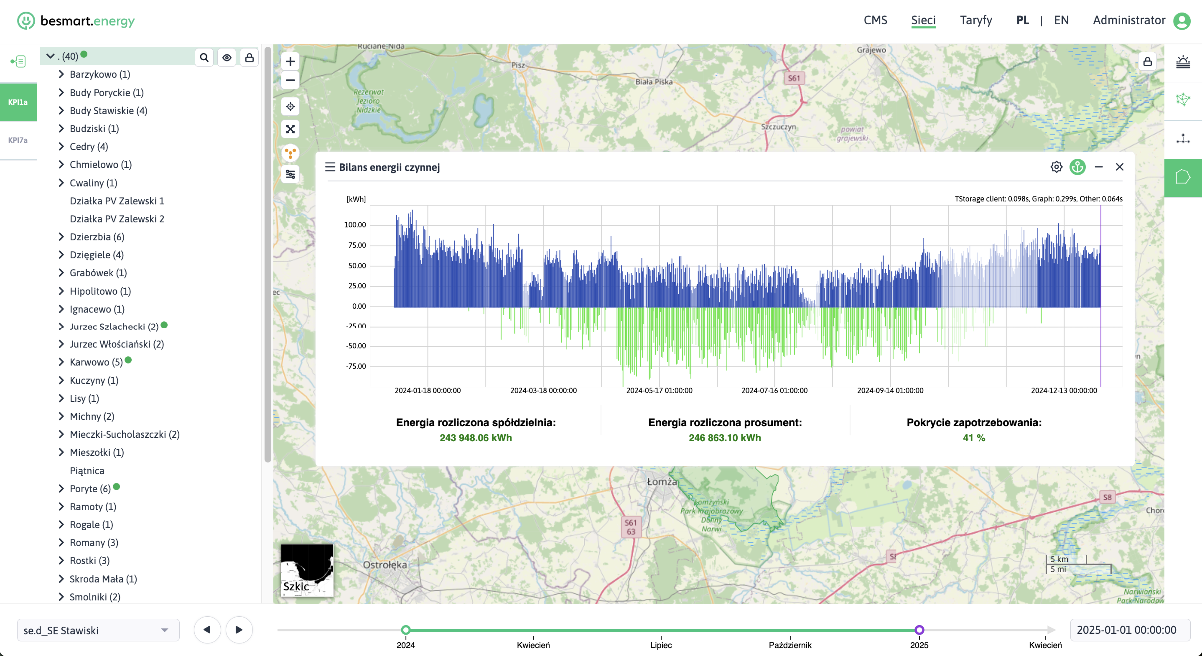1202x656 pixels.
Task: Click the orange network nodes icon
Action: click(291, 153)
